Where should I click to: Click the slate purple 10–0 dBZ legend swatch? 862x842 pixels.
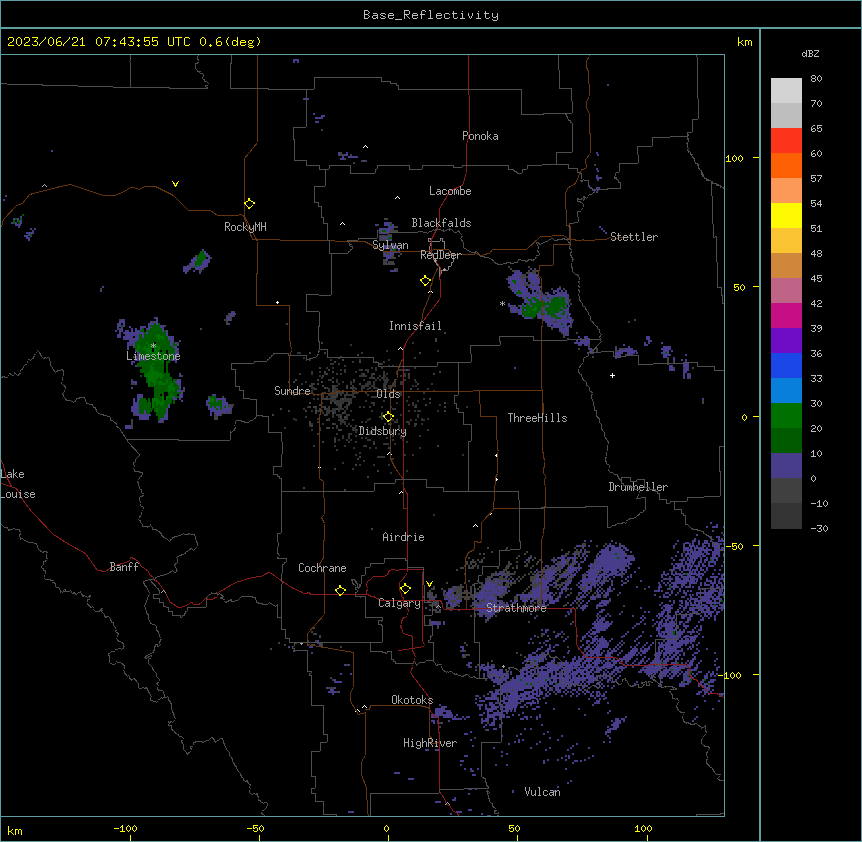[786, 466]
